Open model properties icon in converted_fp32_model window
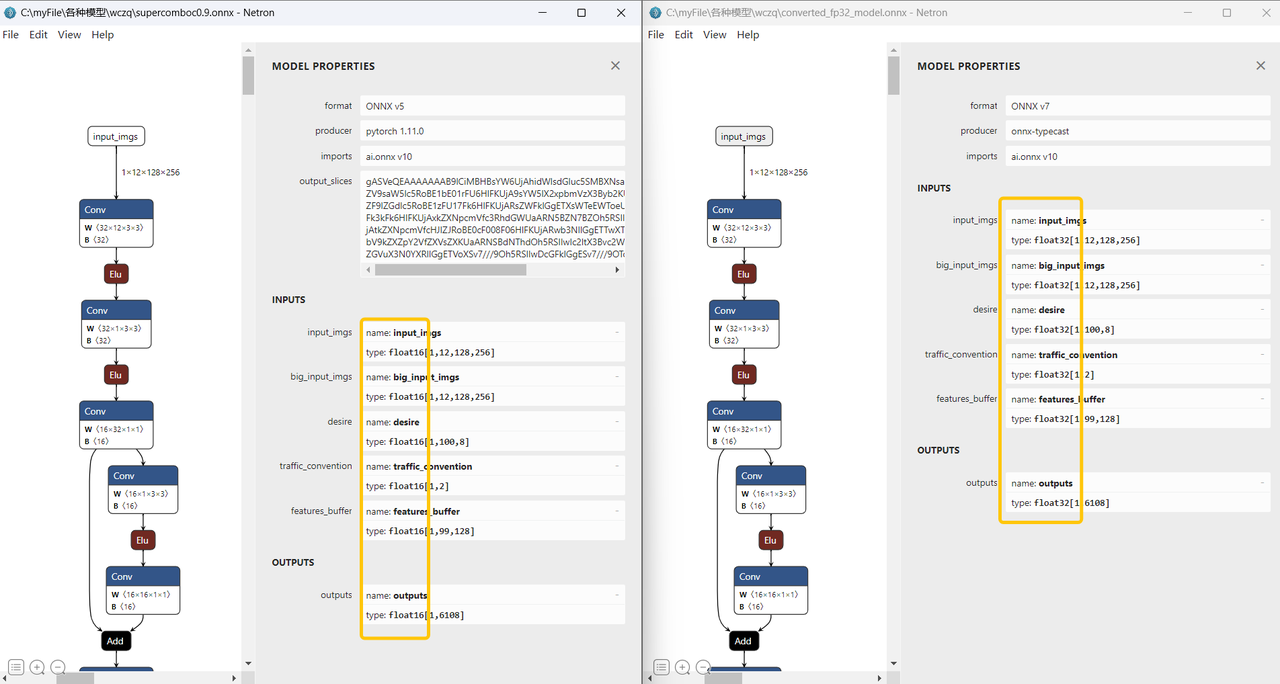The image size is (1280, 684). pos(661,667)
